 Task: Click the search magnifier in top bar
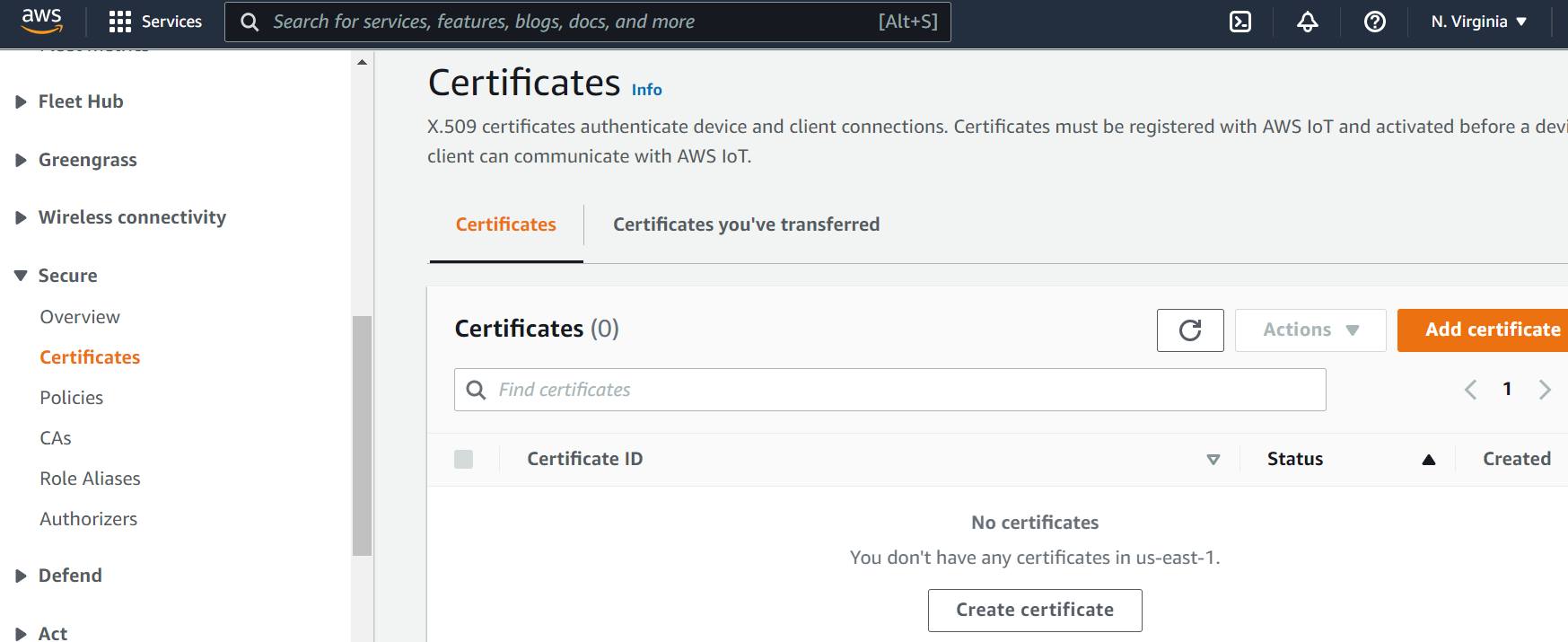click(x=250, y=22)
